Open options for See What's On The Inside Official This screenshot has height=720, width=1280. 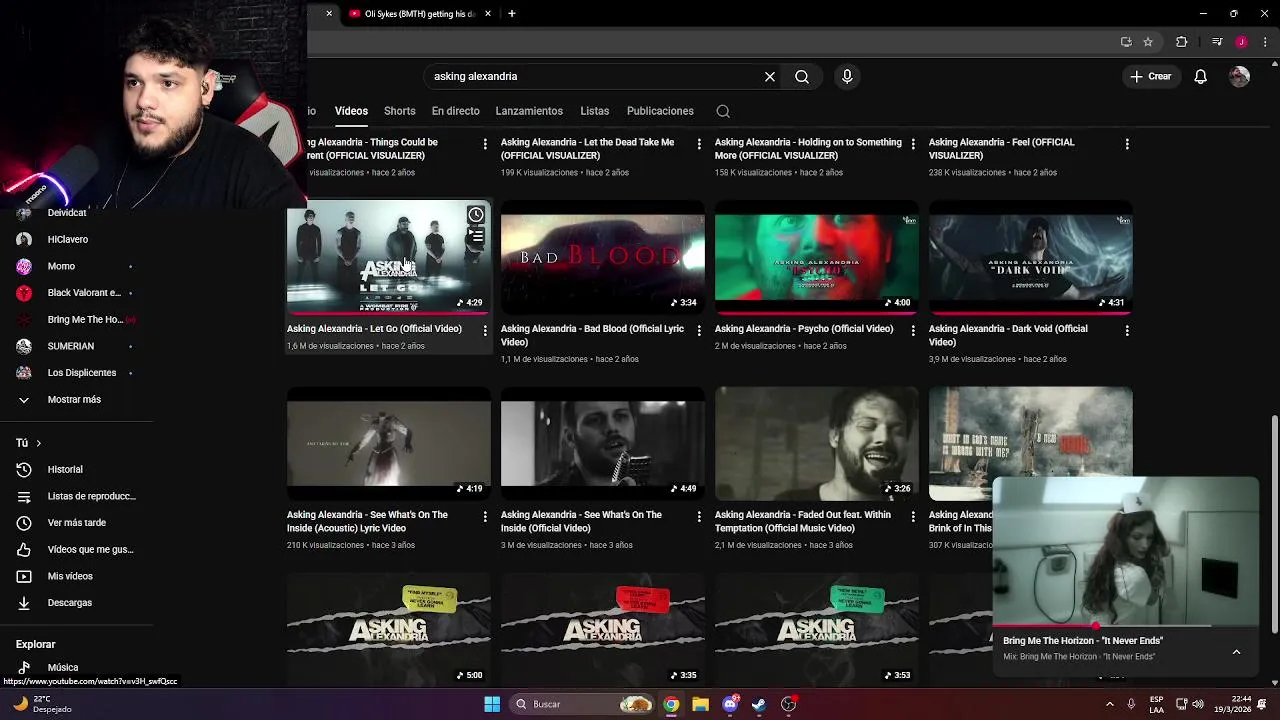tap(699, 516)
